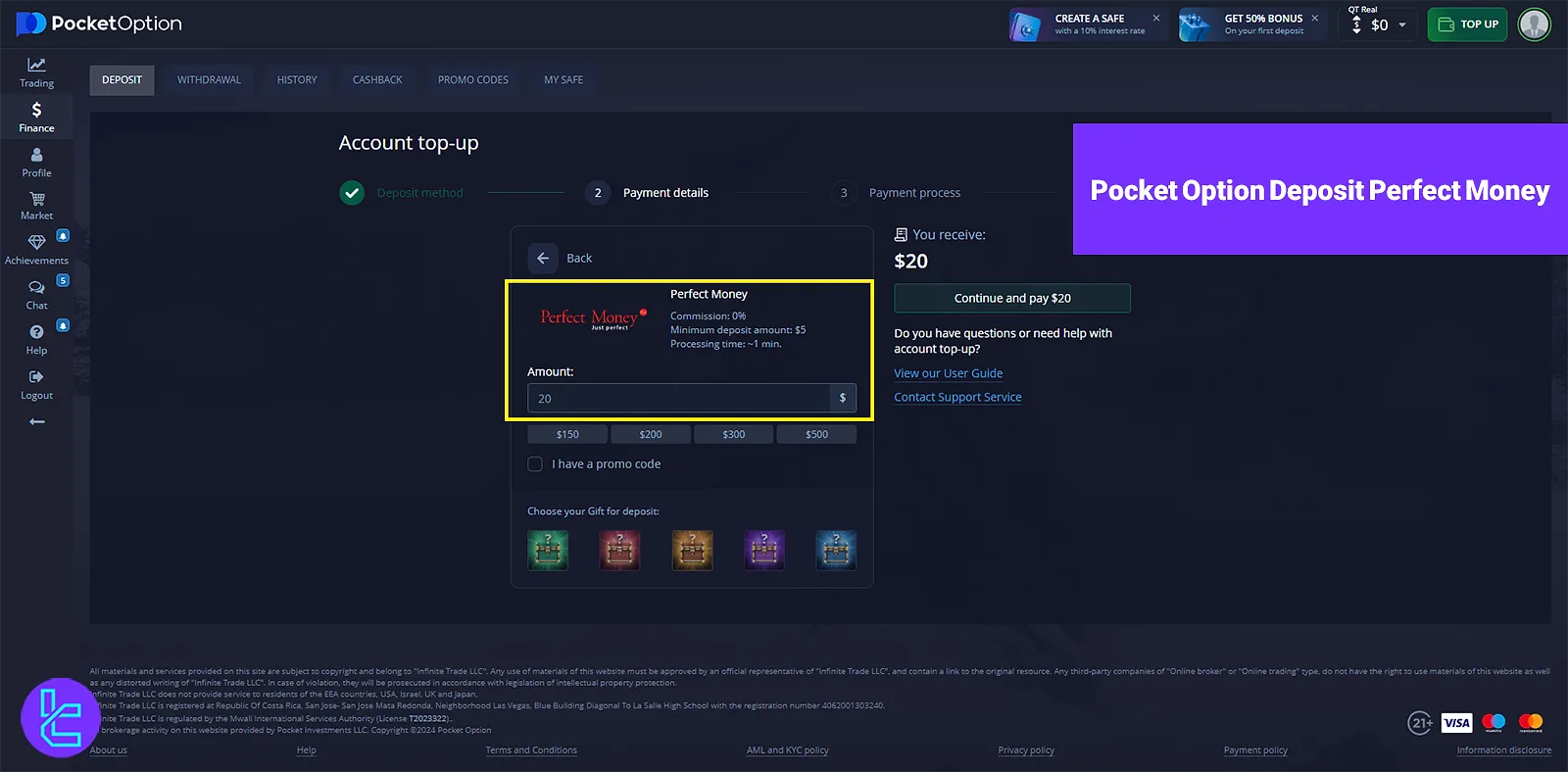Open the Contact Support Service link
Image resolution: width=1568 pixels, height=772 pixels.
point(957,397)
